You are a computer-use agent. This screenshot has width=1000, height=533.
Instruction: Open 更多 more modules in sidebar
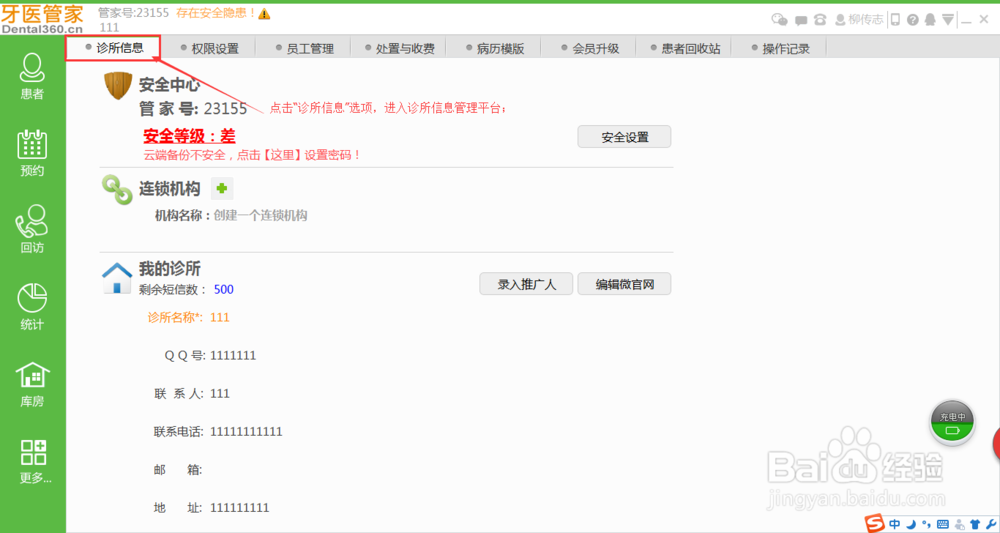(x=33, y=461)
